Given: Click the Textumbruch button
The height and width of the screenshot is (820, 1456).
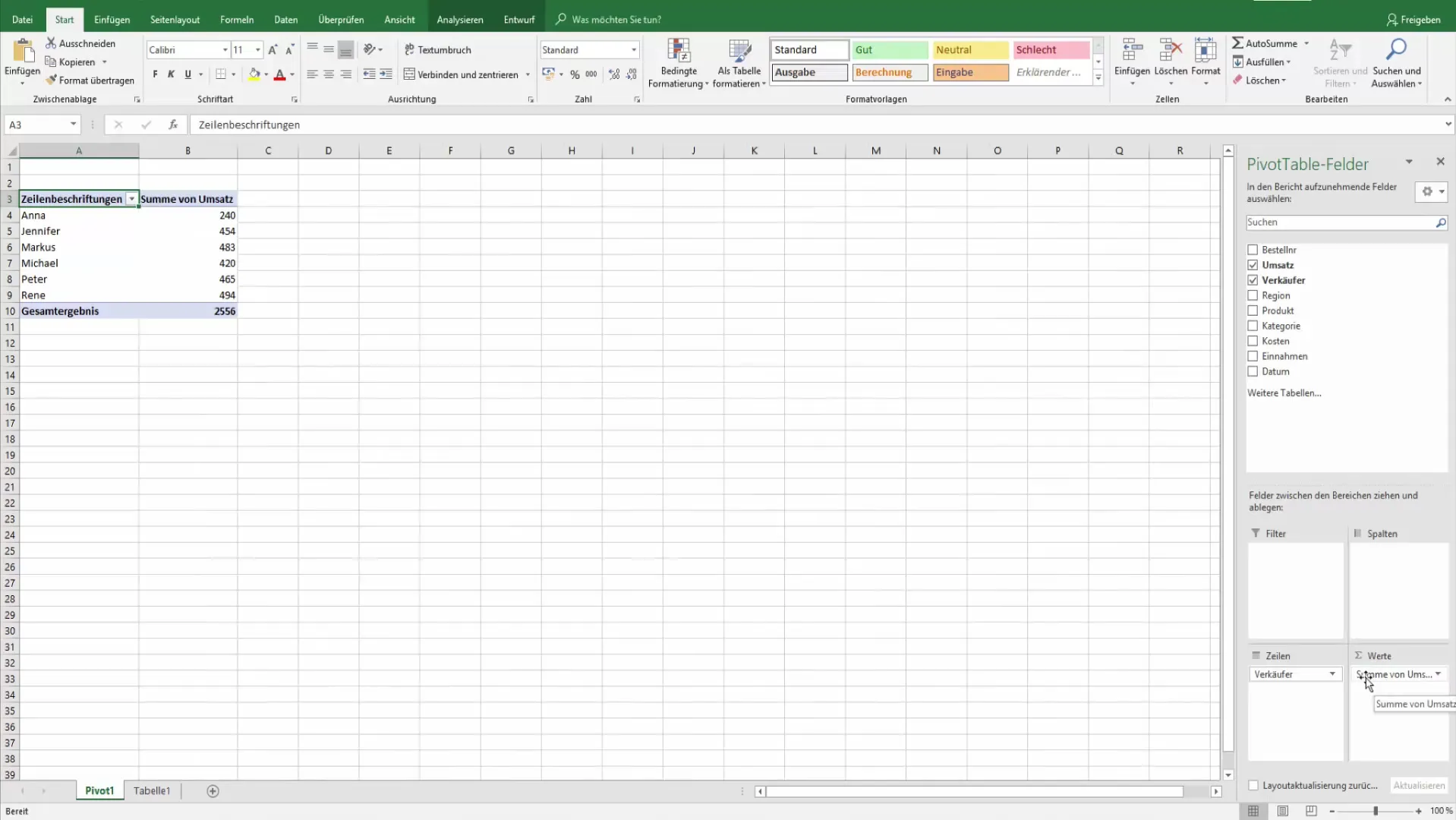Looking at the screenshot, I should point(438,49).
